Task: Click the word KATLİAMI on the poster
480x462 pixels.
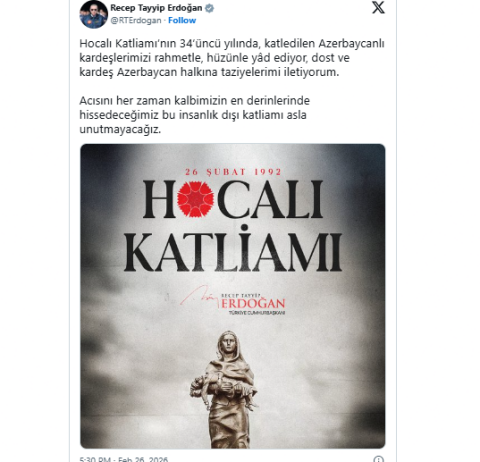Action: pyautogui.click(x=233, y=248)
